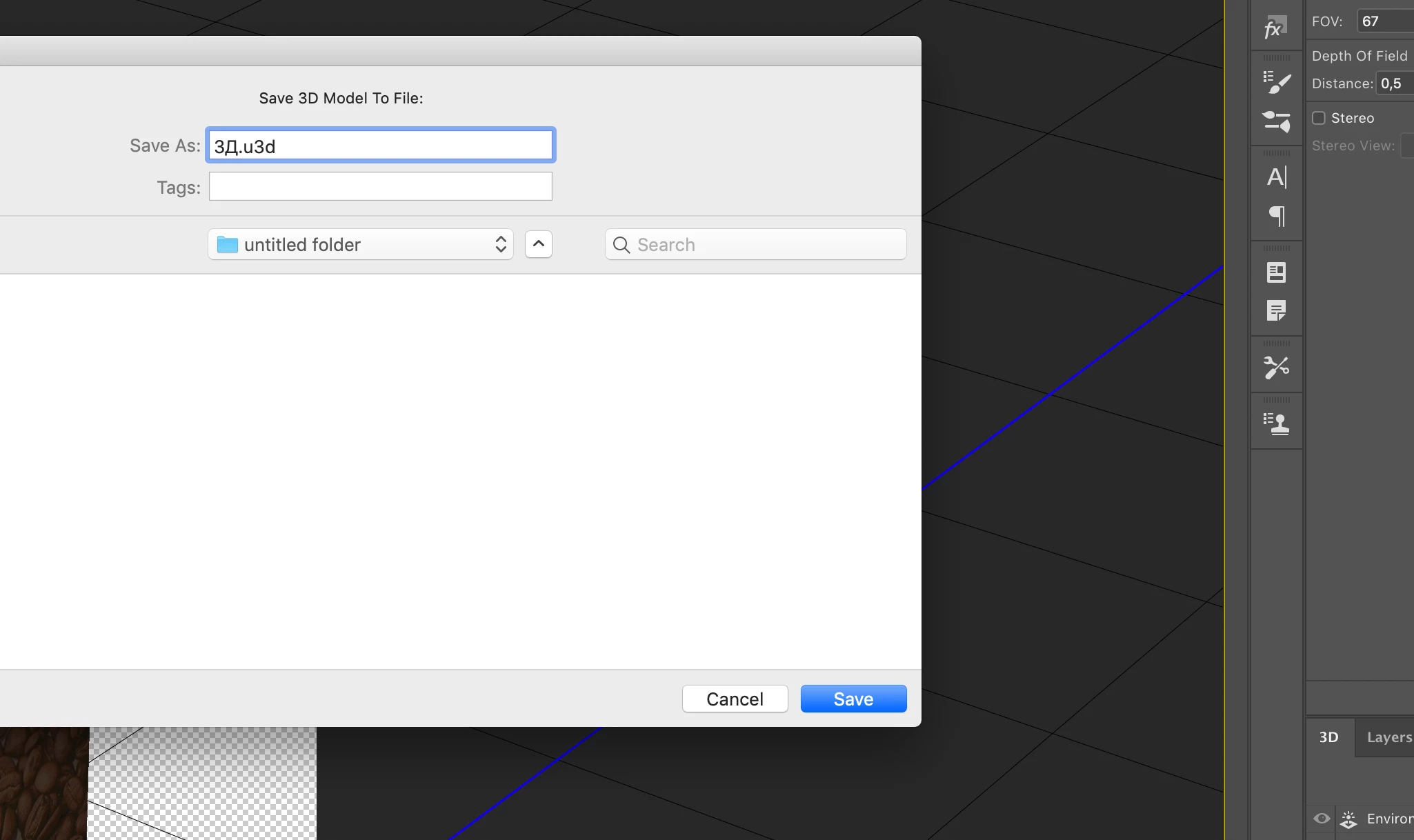This screenshot has width=1414, height=840.
Task: Switch to the Layers tab
Action: [1388, 737]
